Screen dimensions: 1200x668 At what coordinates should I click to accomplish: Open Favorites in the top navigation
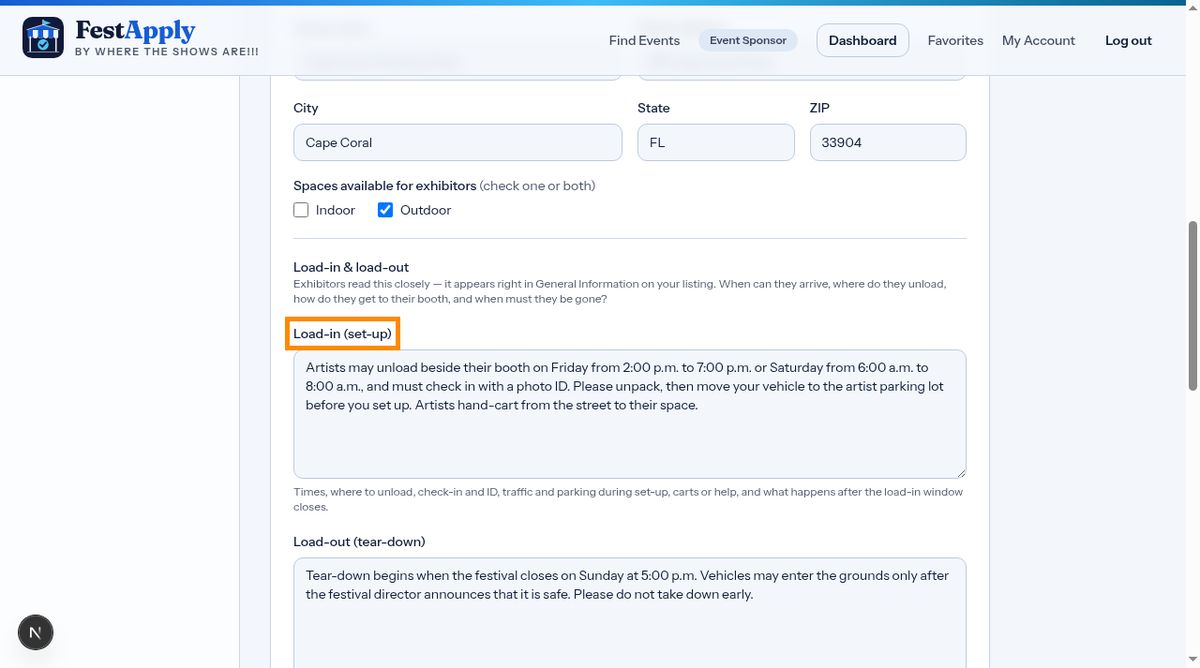pyautogui.click(x=955, y=41)
